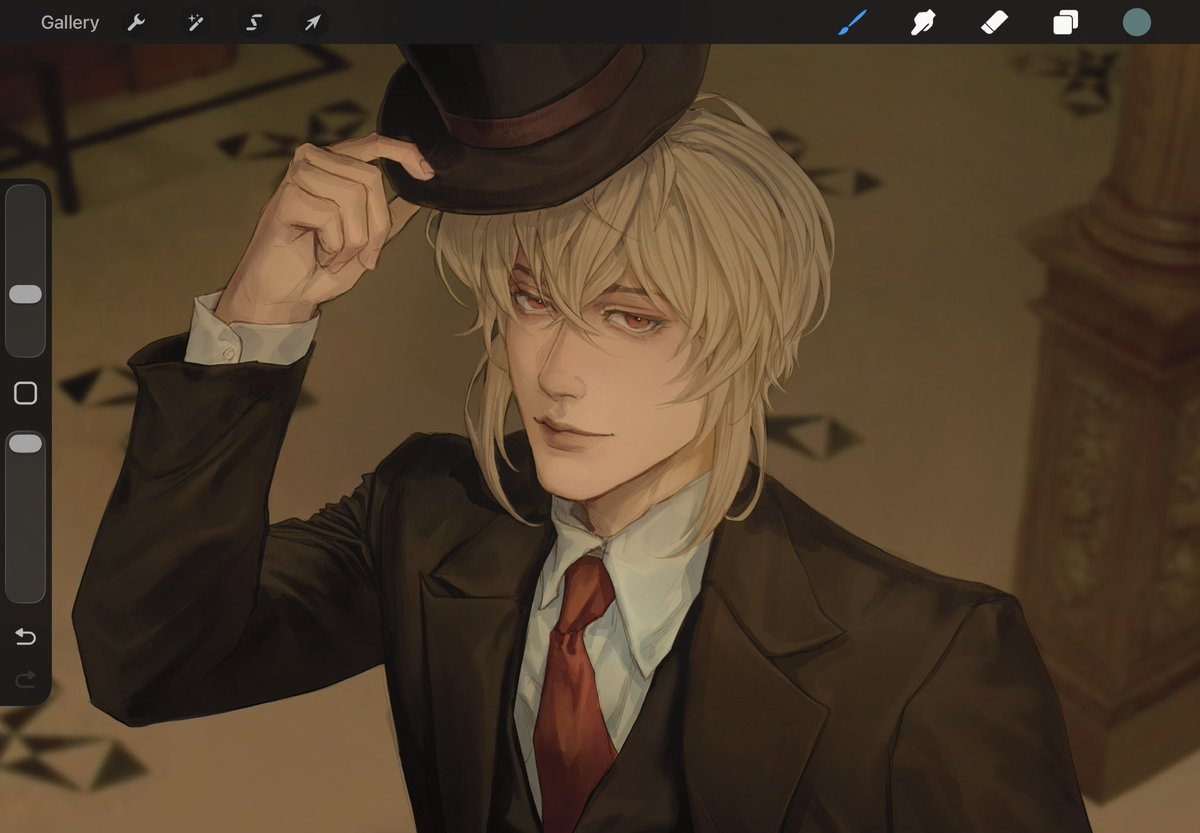
Task: Open the Layers panel
Action: coord(1064,21)
